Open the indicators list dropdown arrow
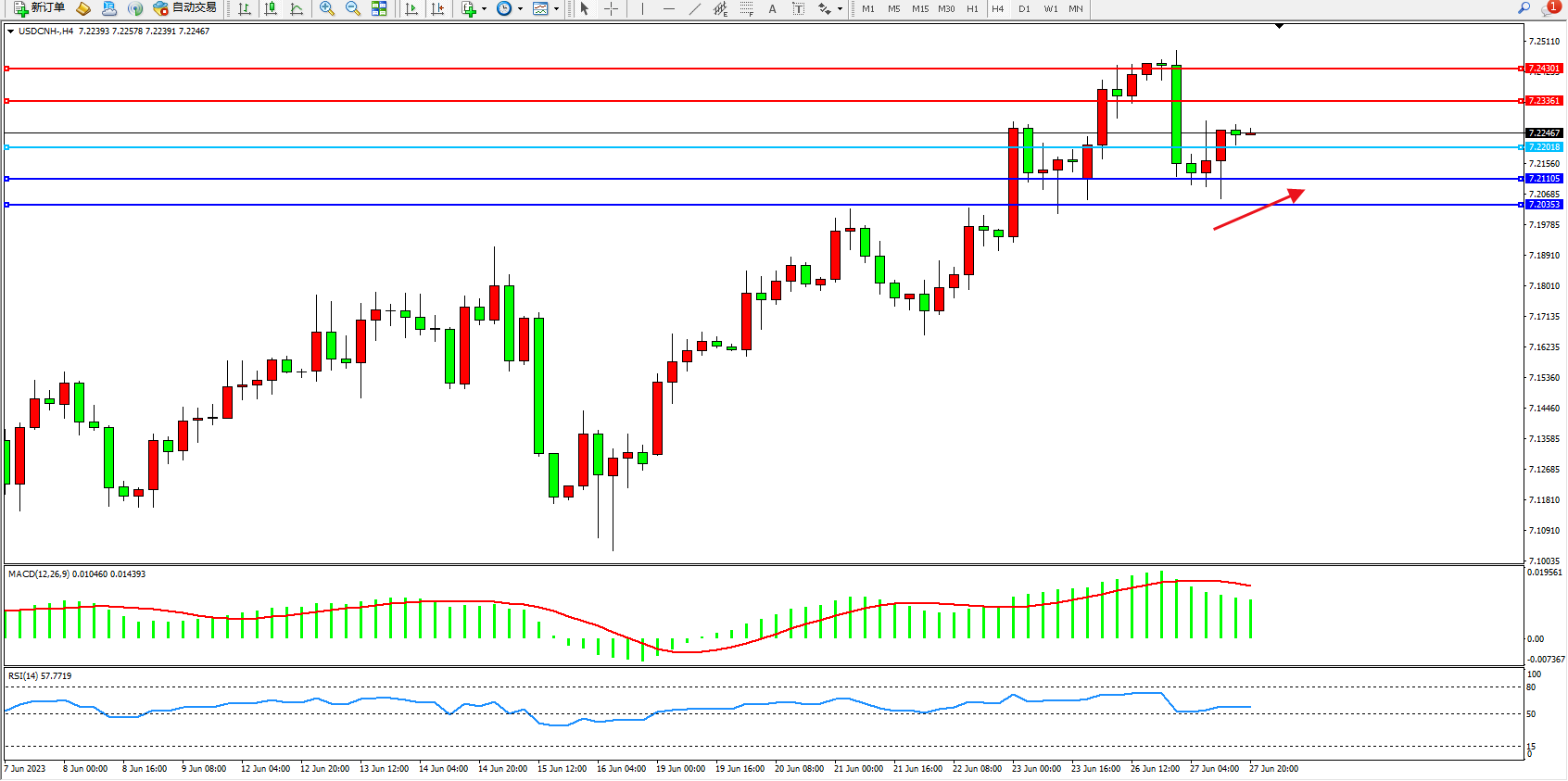Image resolution: width=1568 pixels, height=781 pixels. (x=484, y=8)
